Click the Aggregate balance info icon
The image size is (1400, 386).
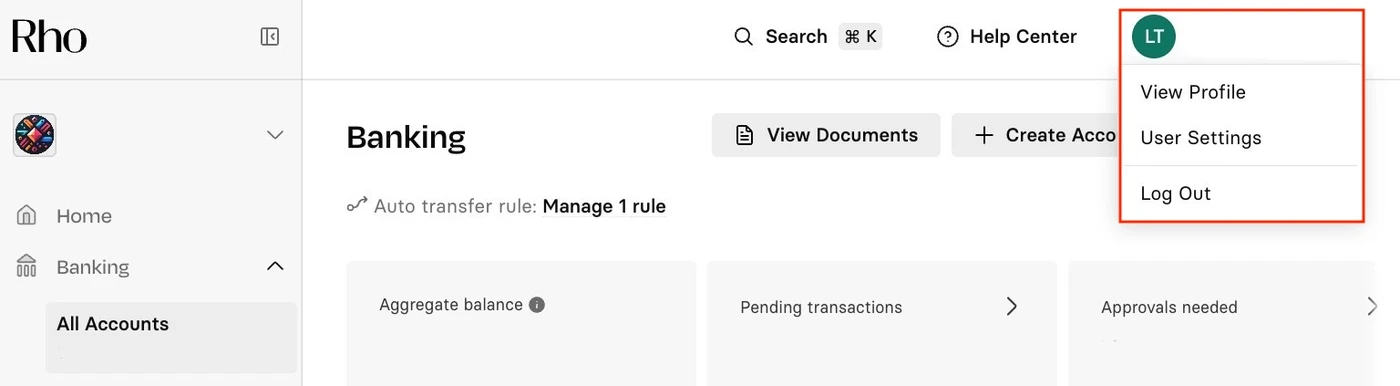coord(537,305)
